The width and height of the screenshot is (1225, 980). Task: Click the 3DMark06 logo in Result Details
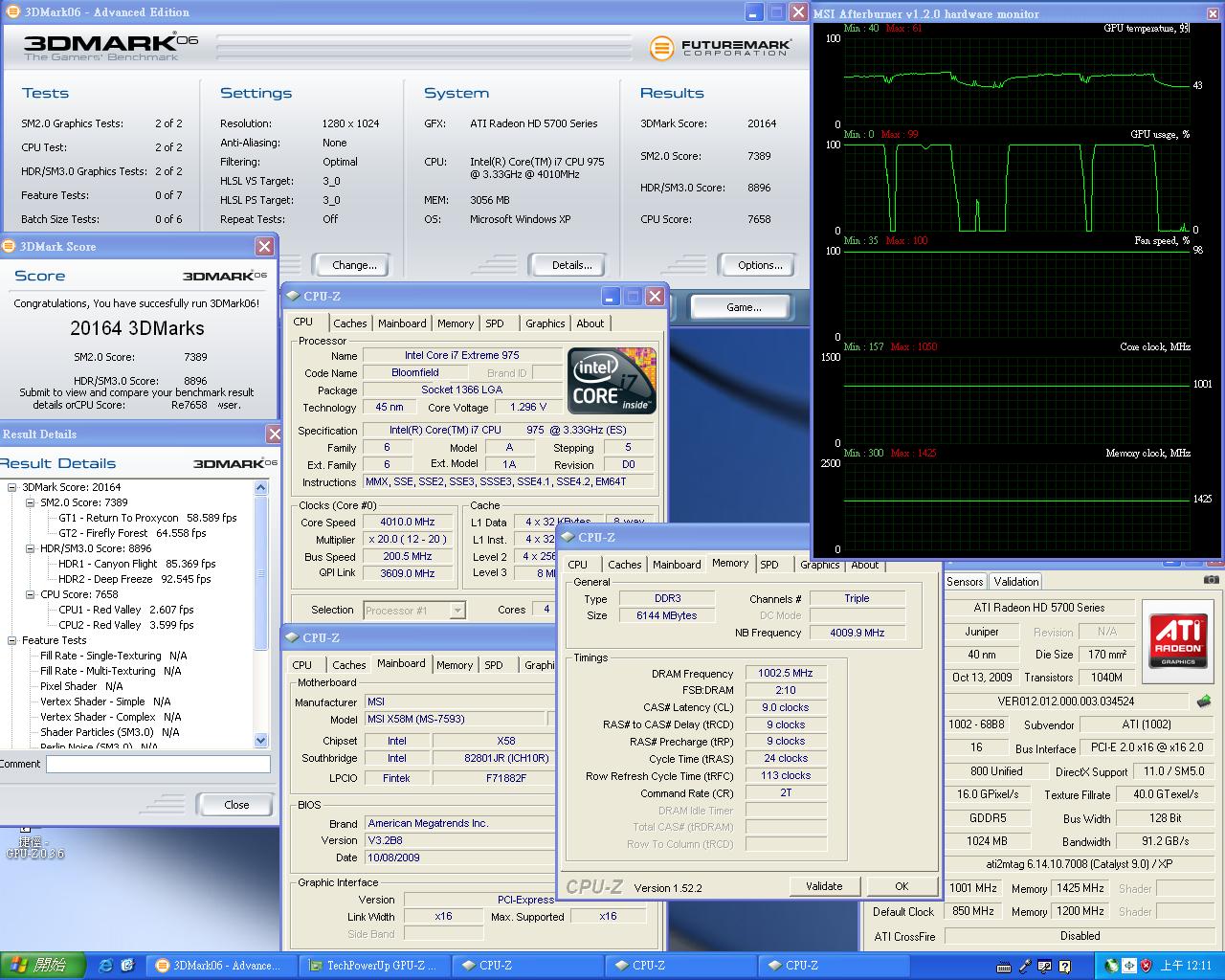coord(235,463)
